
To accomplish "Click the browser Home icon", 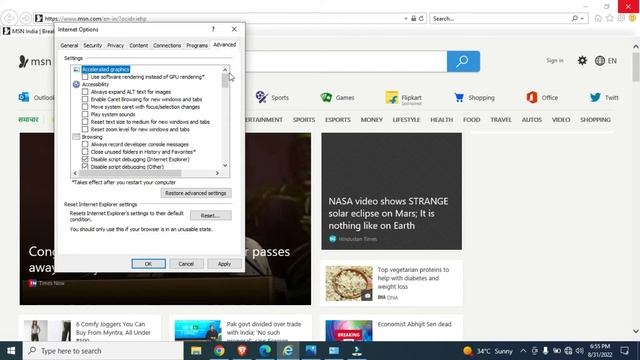I will [598, 18].
